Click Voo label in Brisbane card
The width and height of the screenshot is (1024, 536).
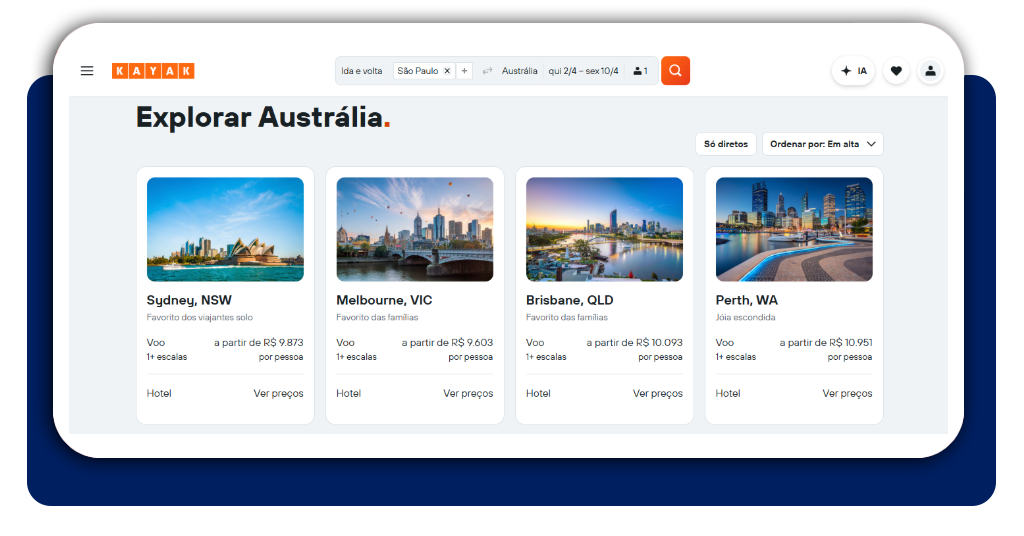(x=535, y=343)
